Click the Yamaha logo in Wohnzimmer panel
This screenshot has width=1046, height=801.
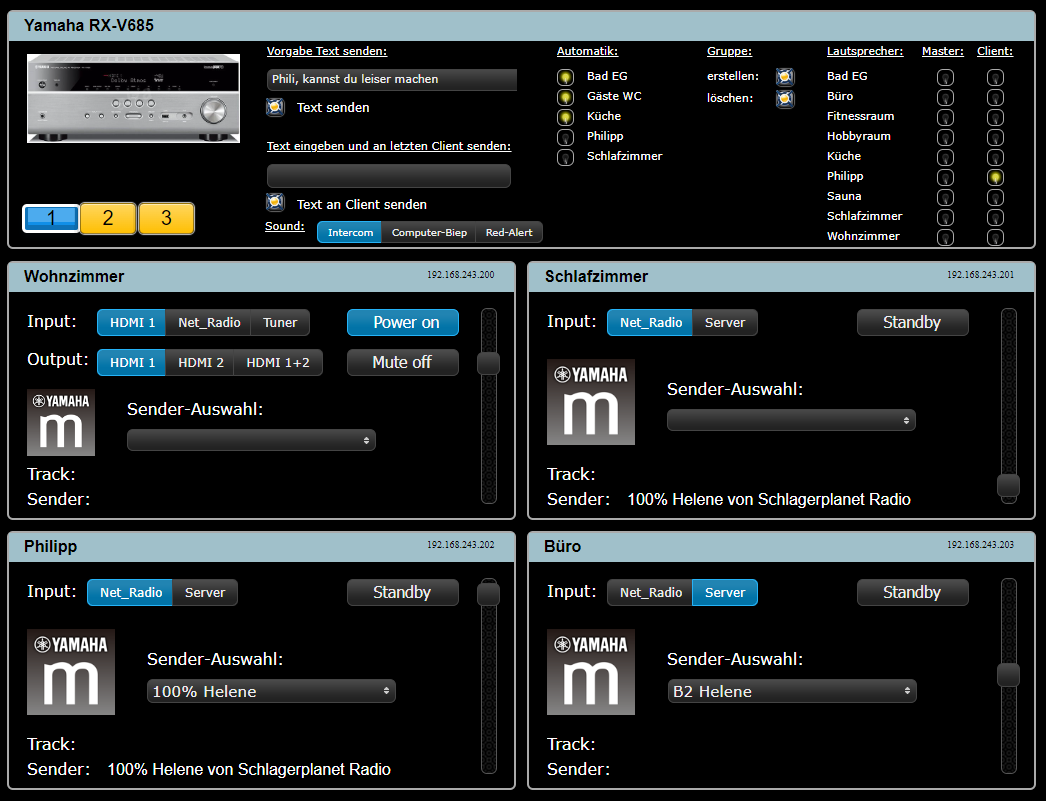61,423
